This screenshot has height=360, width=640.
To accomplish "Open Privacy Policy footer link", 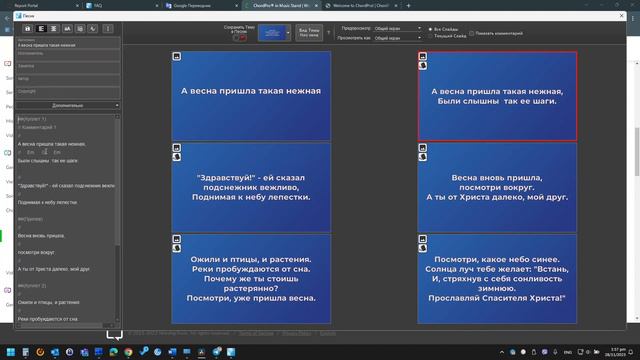I will (297, 333).
